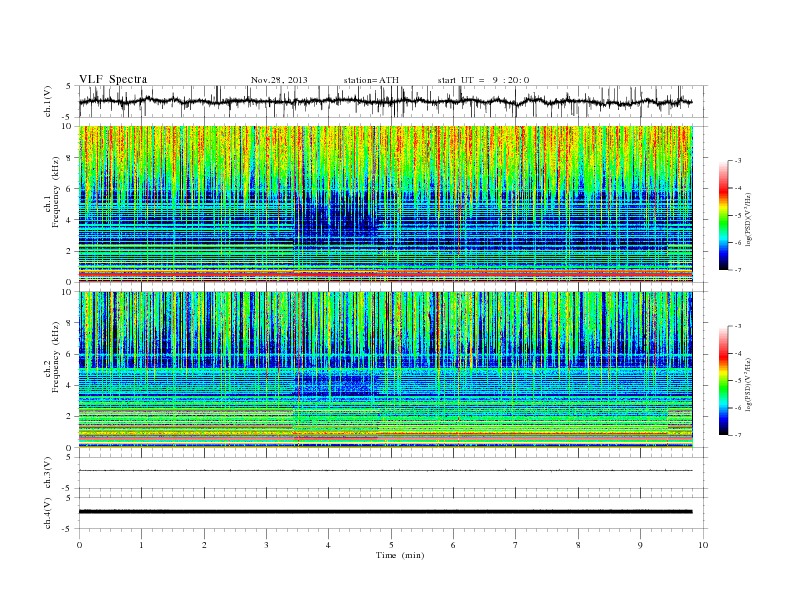Click the "6" kHz tick of ch.2 spectrogram
This screenshot has width=792, height=612.
pos(69,354)
